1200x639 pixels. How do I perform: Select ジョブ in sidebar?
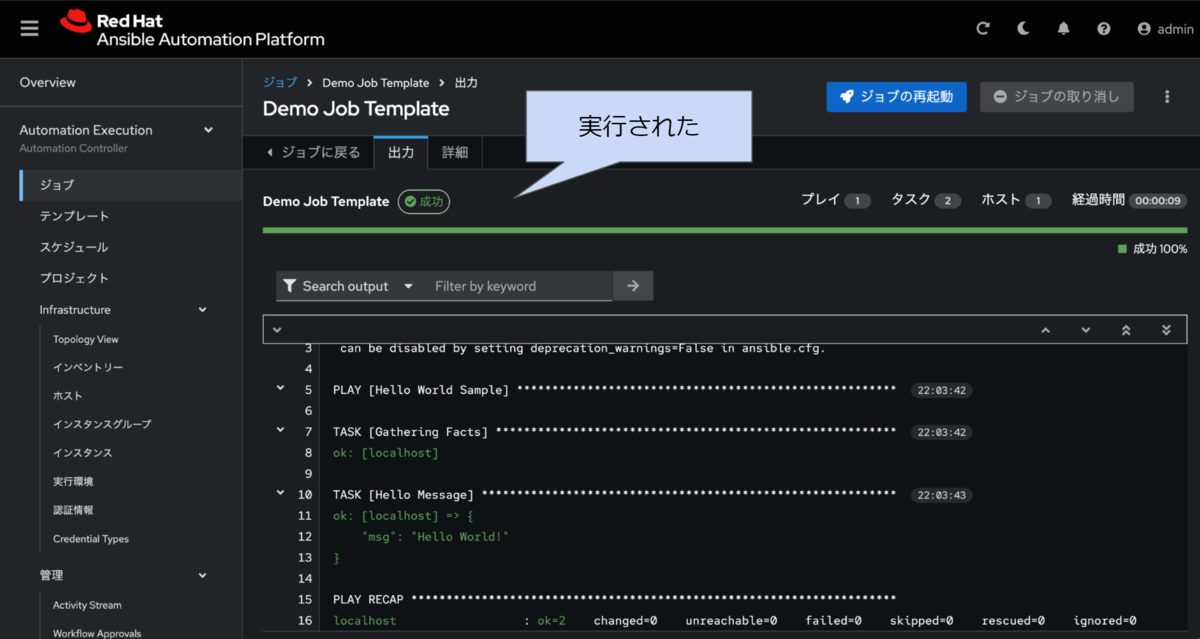(130, 185)
